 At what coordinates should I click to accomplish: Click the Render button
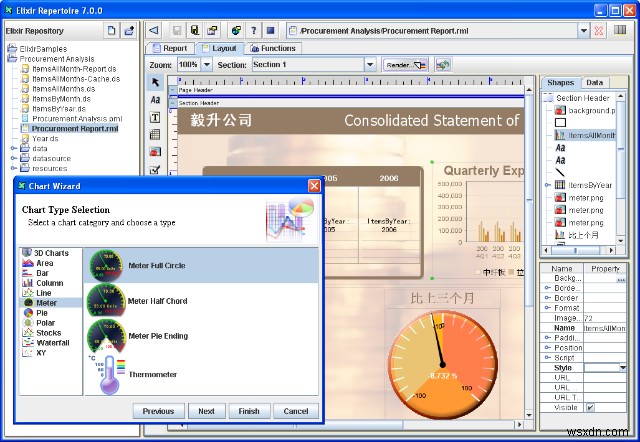click(x=405, y=64)
